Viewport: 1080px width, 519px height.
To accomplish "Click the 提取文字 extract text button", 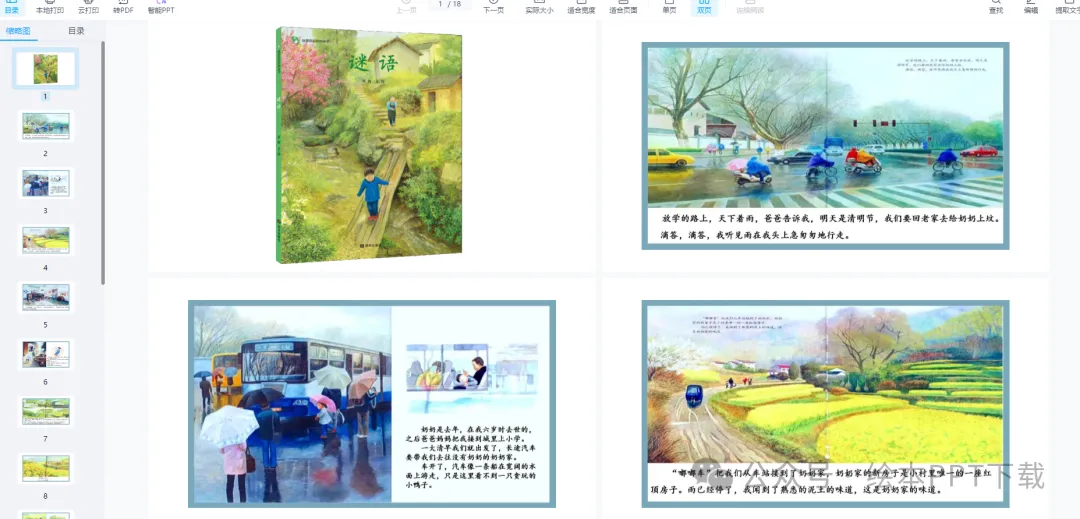I will (1068, 8).
